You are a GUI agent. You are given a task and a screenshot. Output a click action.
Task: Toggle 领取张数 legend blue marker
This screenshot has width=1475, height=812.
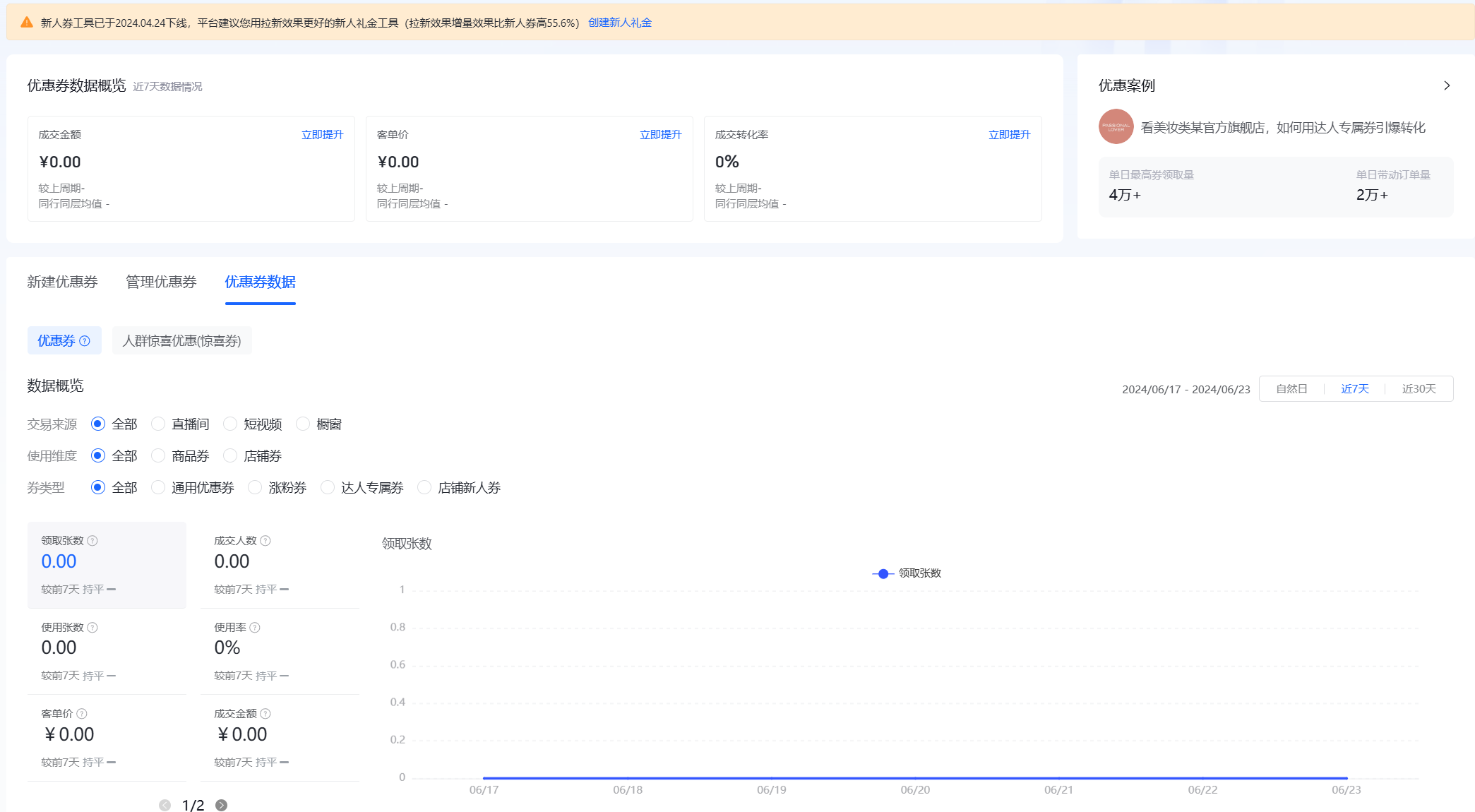pyautogui.click(x=883, y=573)
